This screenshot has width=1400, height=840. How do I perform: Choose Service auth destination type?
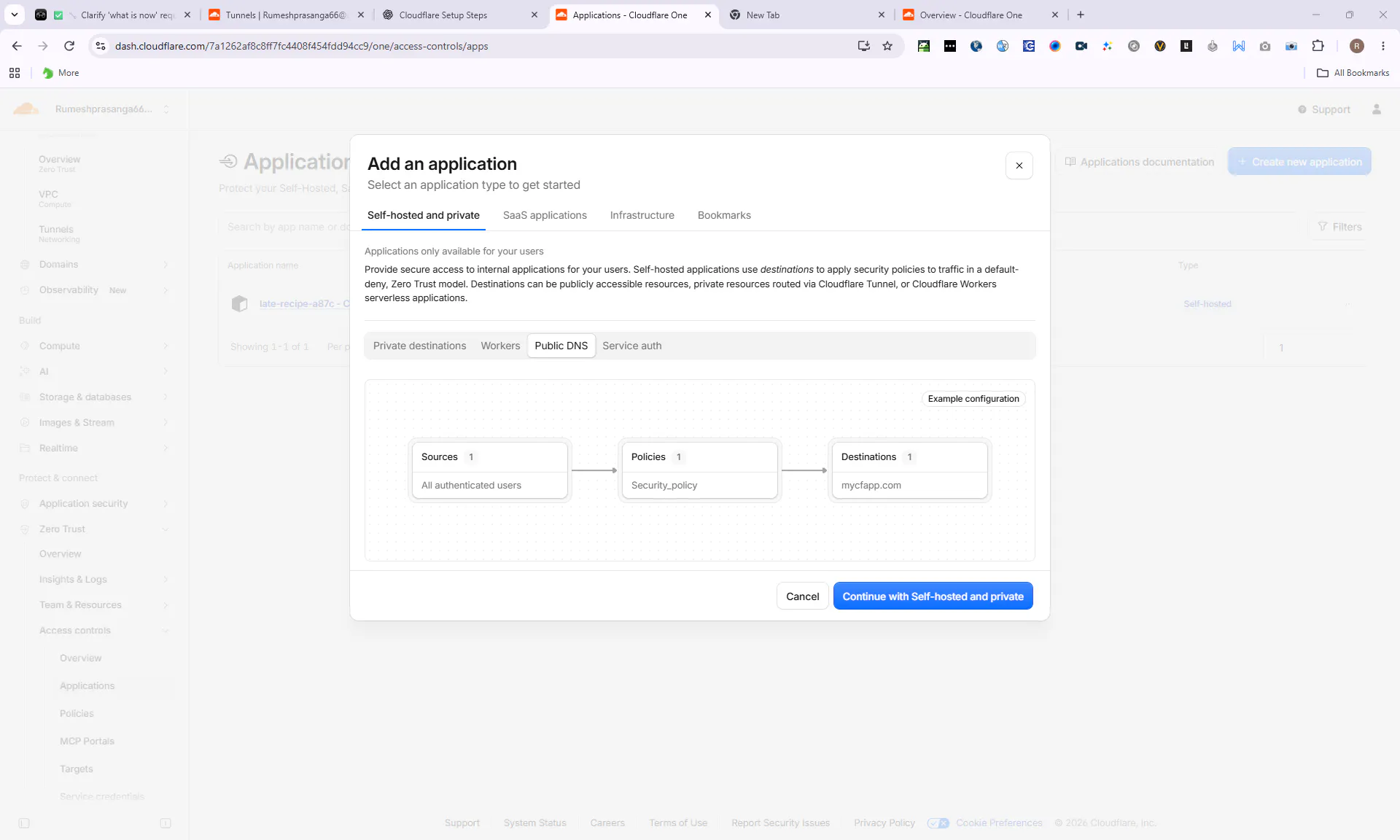click(631, 346)
